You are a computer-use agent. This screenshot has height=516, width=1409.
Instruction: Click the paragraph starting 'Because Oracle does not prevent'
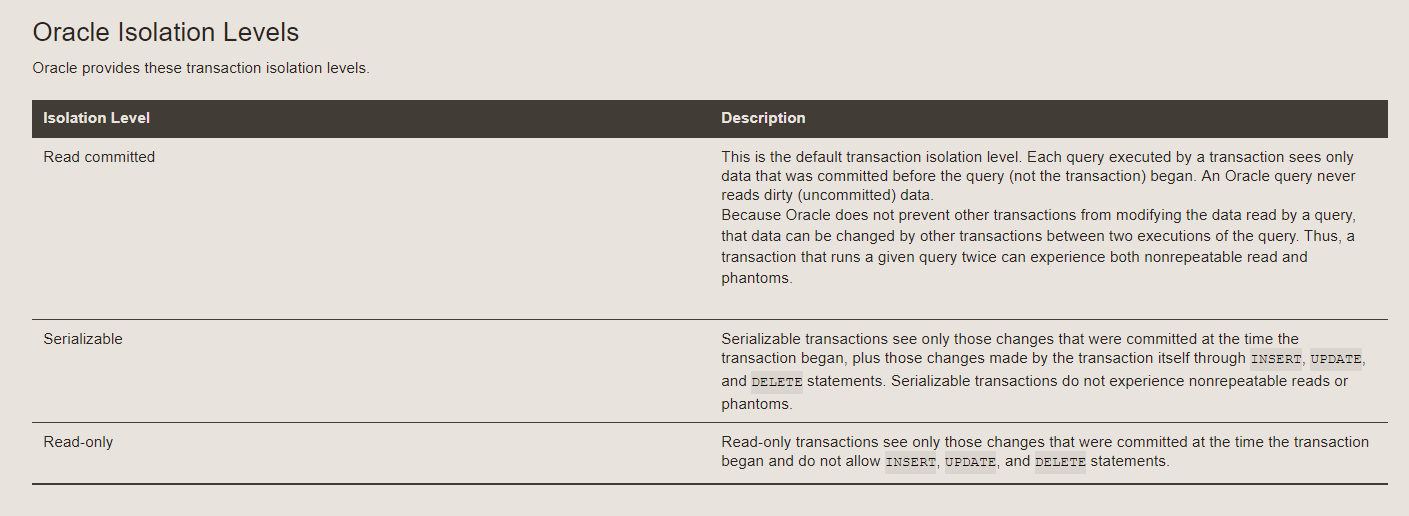[x=1039, y=247]
